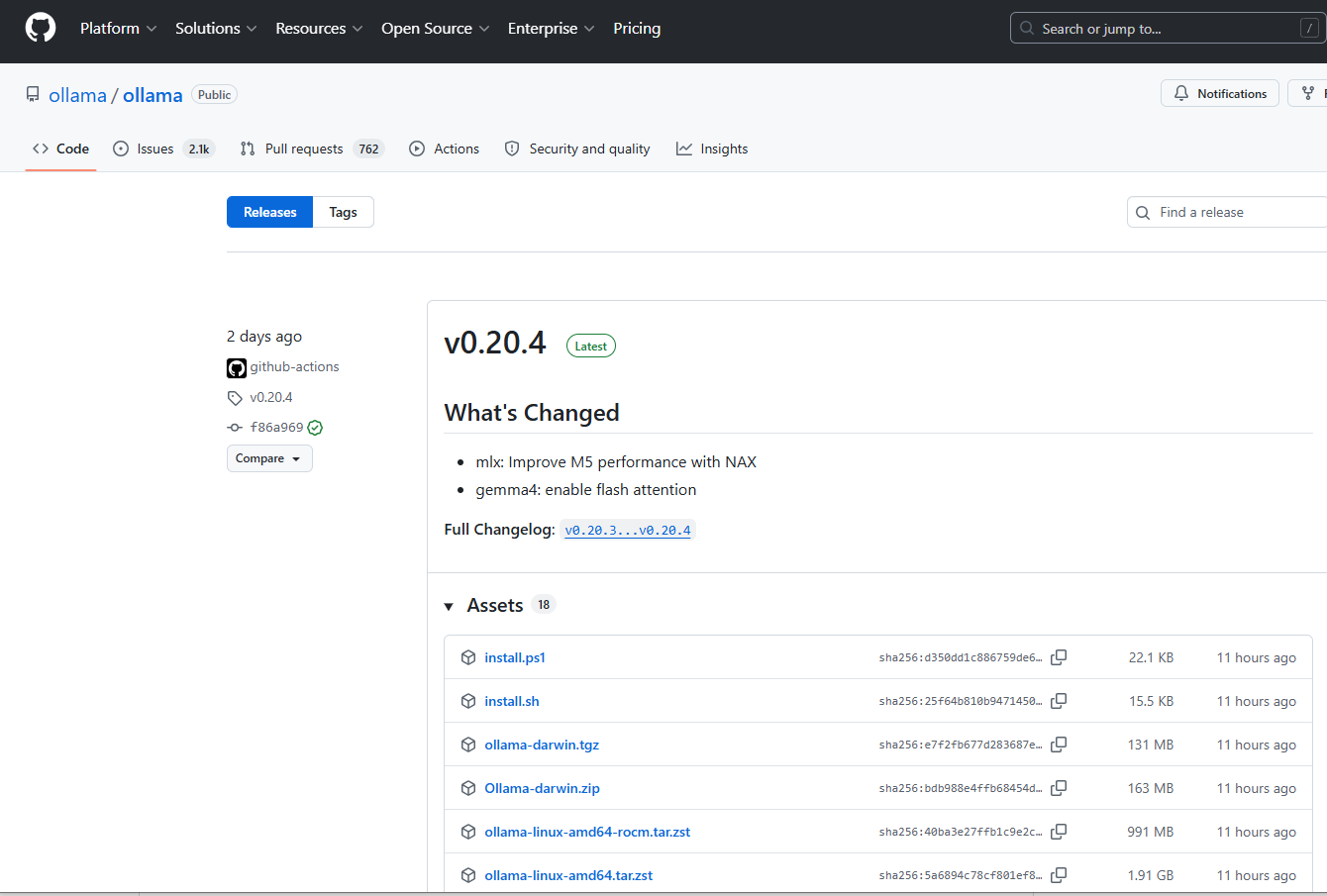Go to the Pricing page
The height and width of the screenshot is (896, 1327).
[637, 29]
